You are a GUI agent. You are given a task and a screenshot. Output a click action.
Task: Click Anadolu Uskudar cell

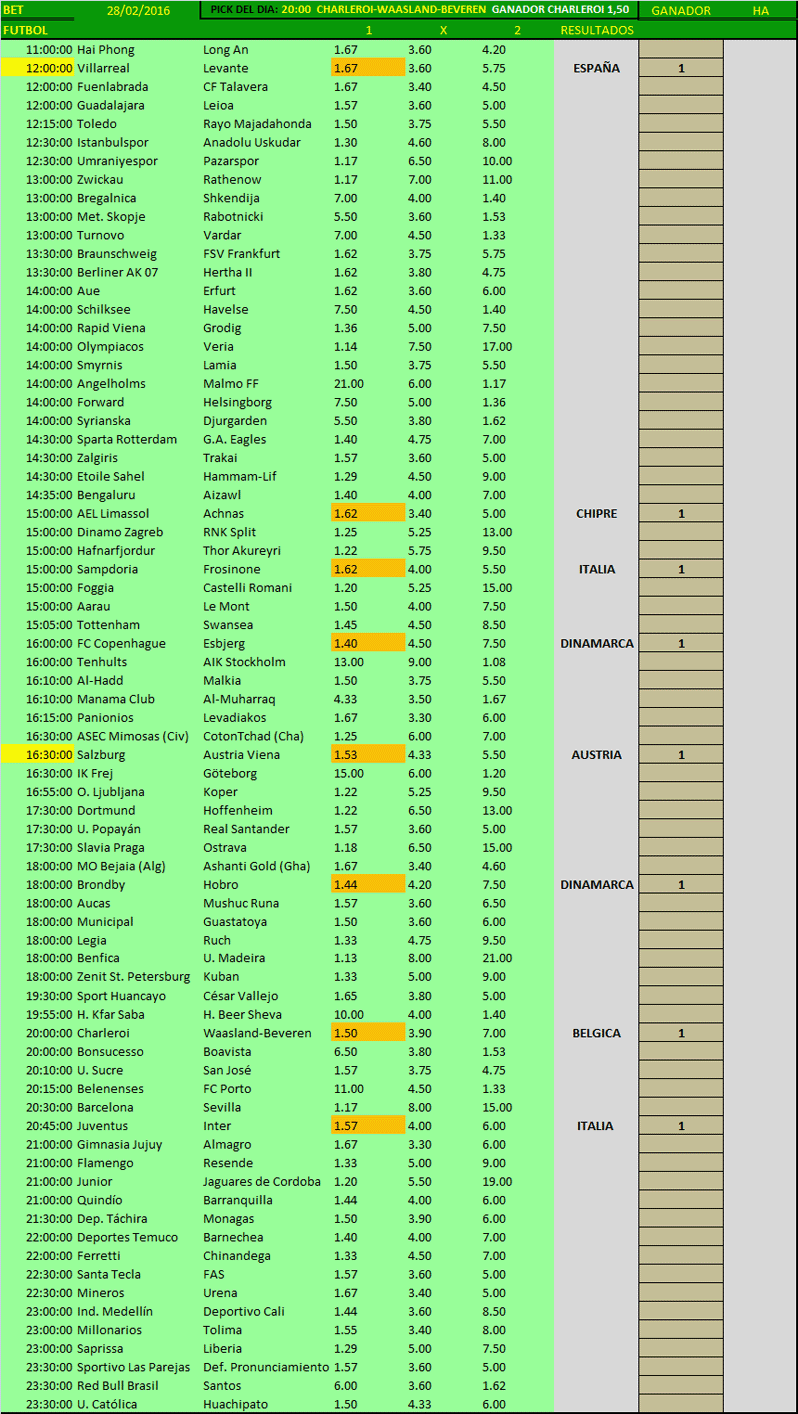(x=251, y=142)
